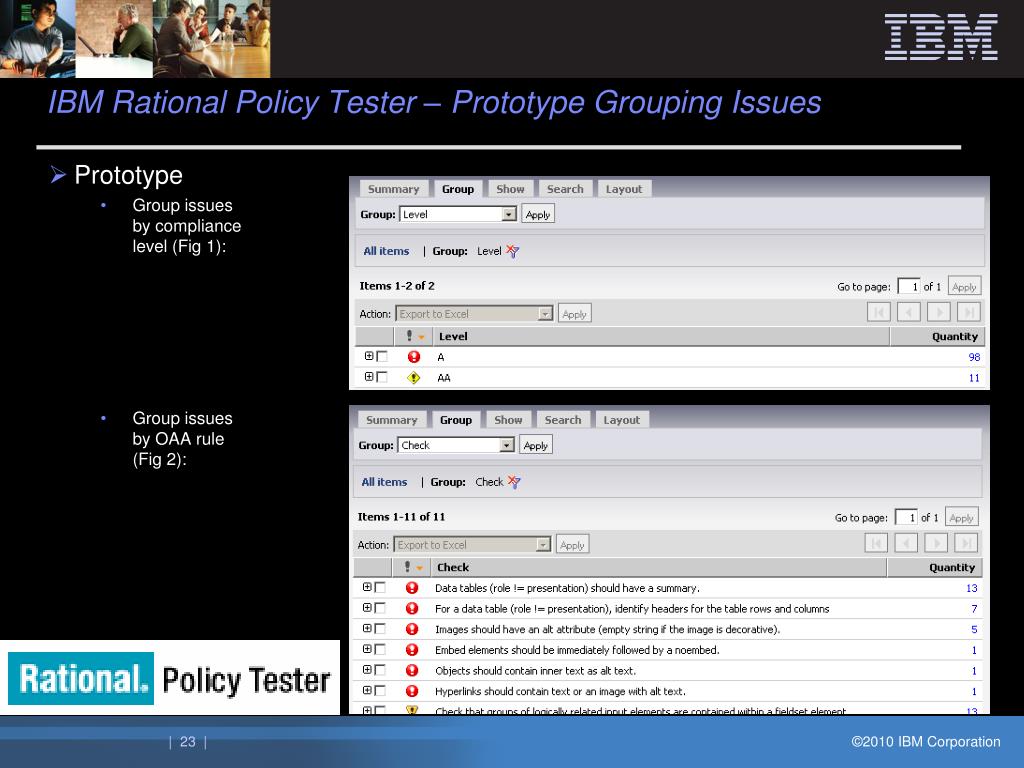Open Action dropdown in the Check panel

[472, 545]
